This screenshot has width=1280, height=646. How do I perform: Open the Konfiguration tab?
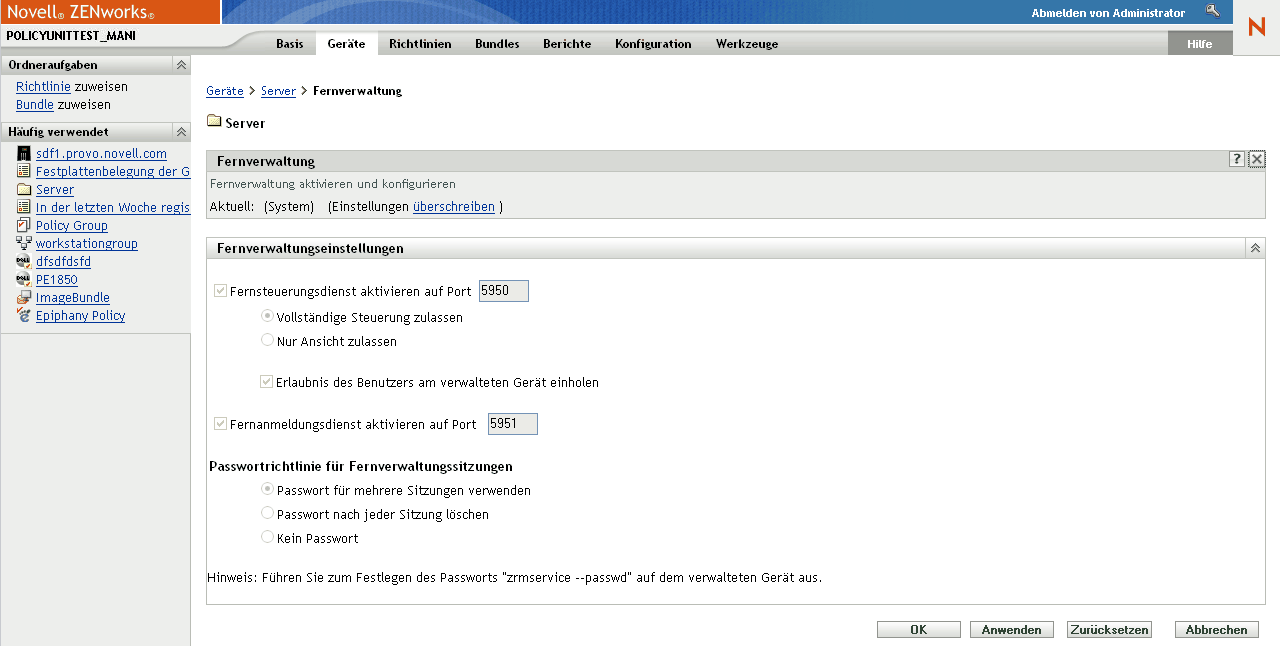coord(653,44)
